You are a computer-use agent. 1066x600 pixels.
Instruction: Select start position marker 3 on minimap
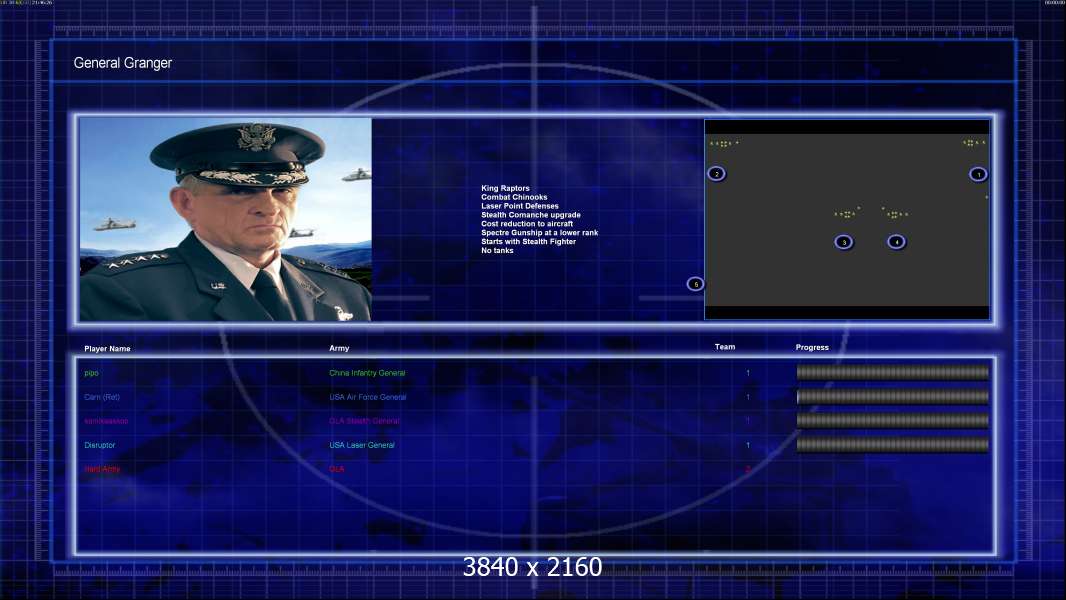[x=844, y=242]
